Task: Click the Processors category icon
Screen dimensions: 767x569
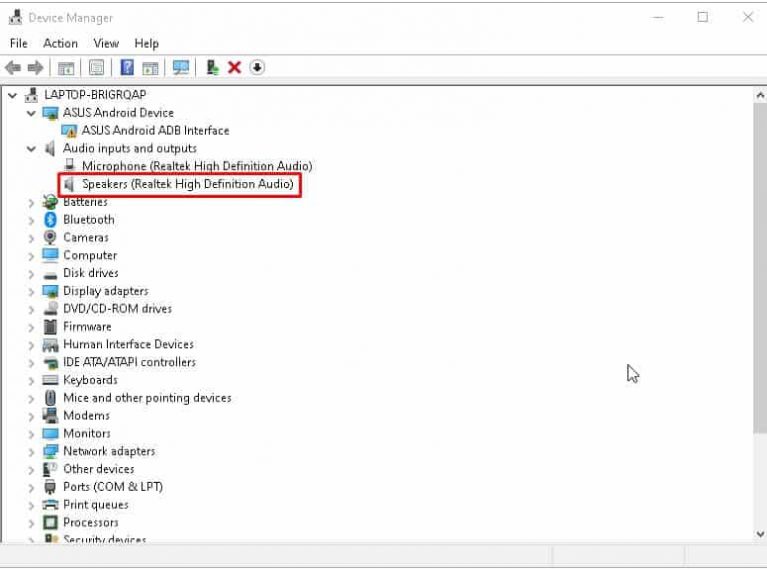Action: point(50,523)
